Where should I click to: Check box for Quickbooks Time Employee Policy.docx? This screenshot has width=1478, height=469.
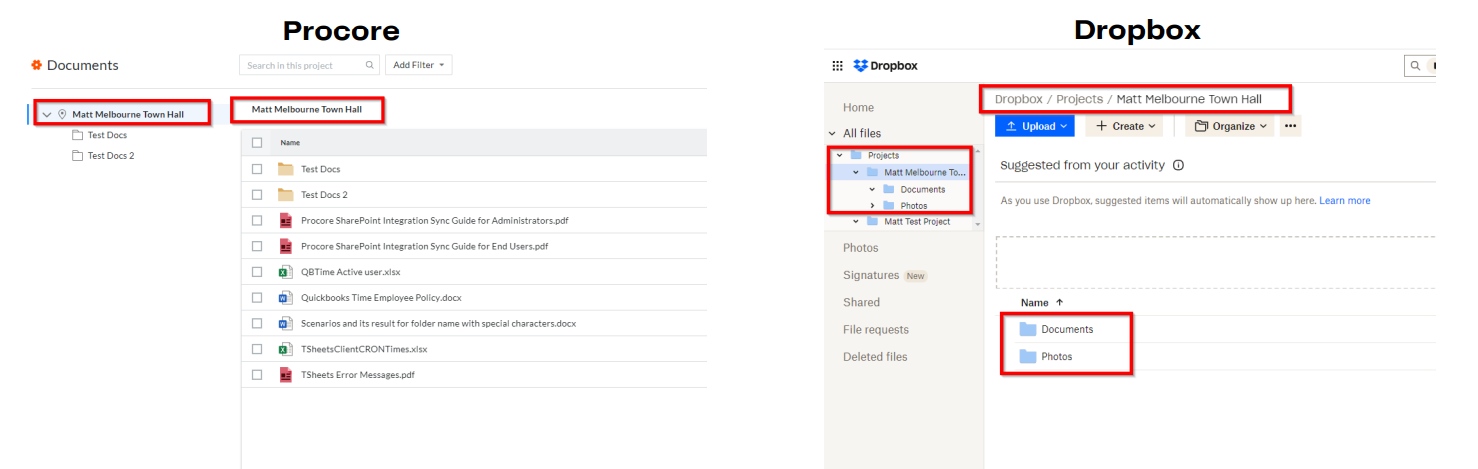click(257, 298)
